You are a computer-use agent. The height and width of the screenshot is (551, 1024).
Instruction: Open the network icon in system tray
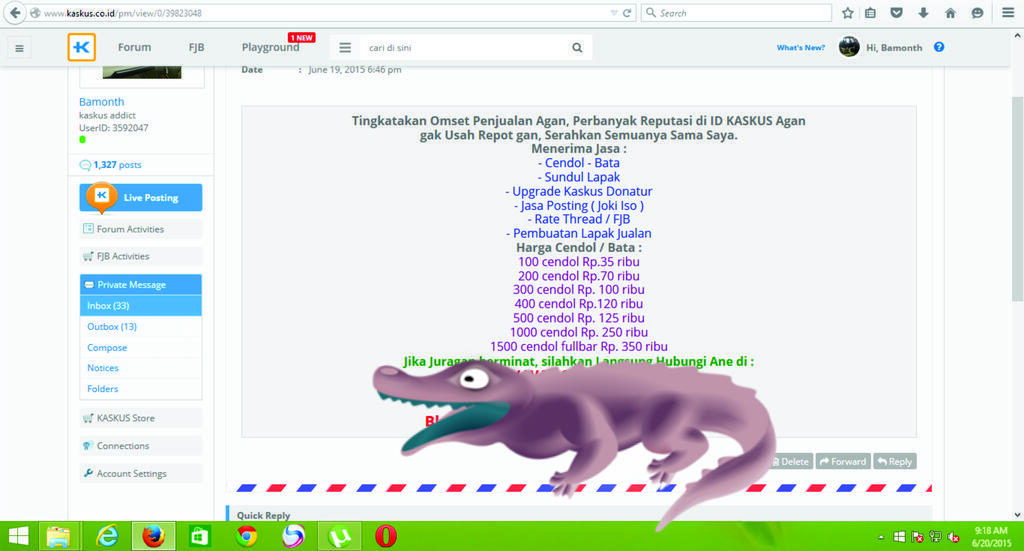pos(935,537)
